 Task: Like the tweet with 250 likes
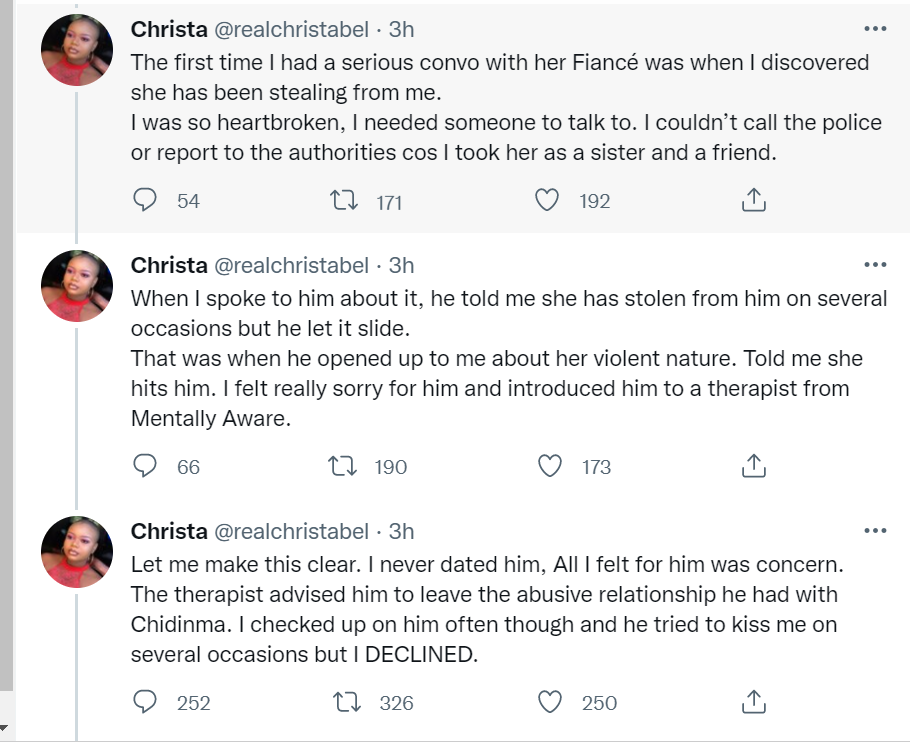(549, 702)
